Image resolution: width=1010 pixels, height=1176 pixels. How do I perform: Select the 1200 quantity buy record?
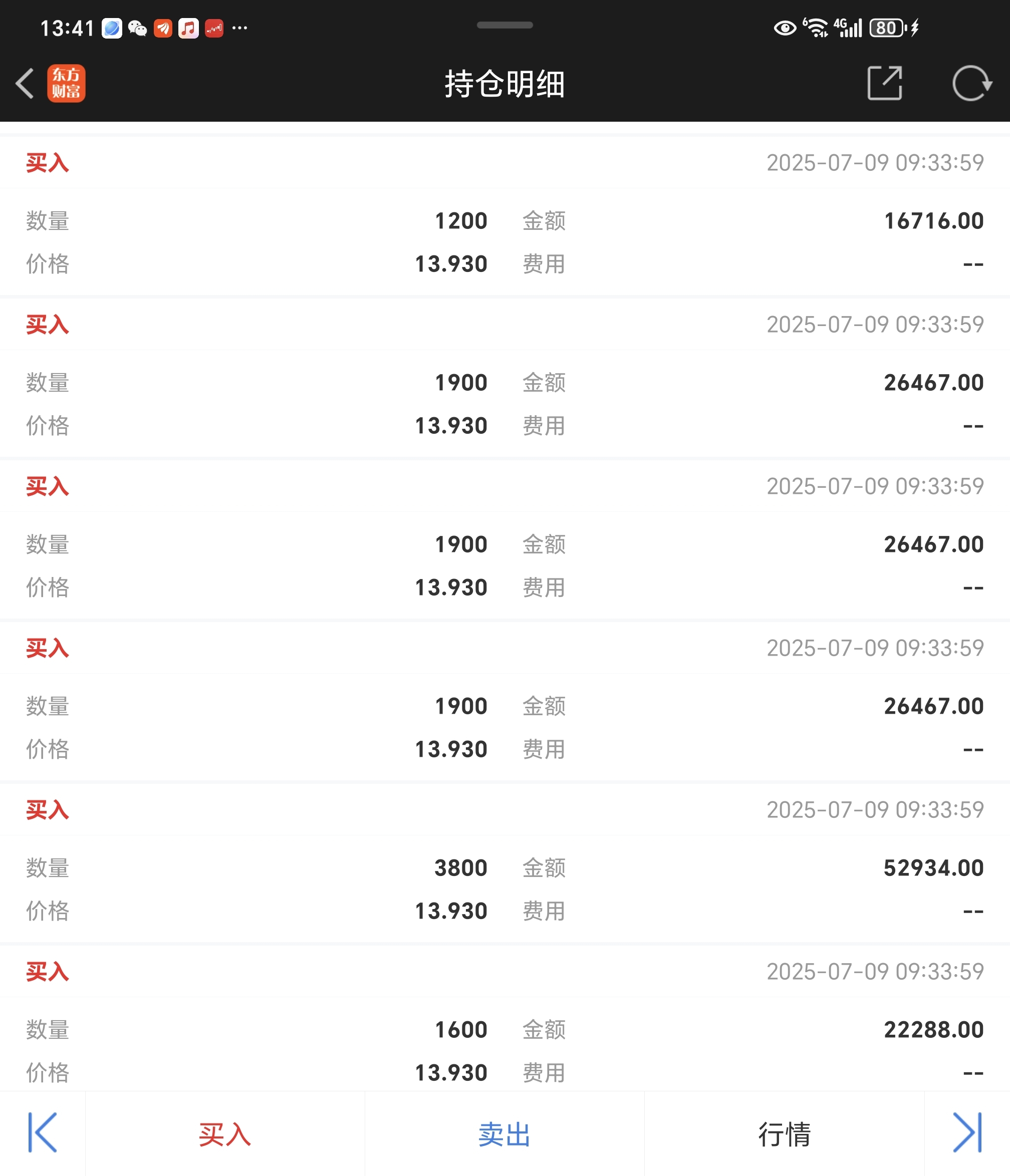click(x=504, y=216)
